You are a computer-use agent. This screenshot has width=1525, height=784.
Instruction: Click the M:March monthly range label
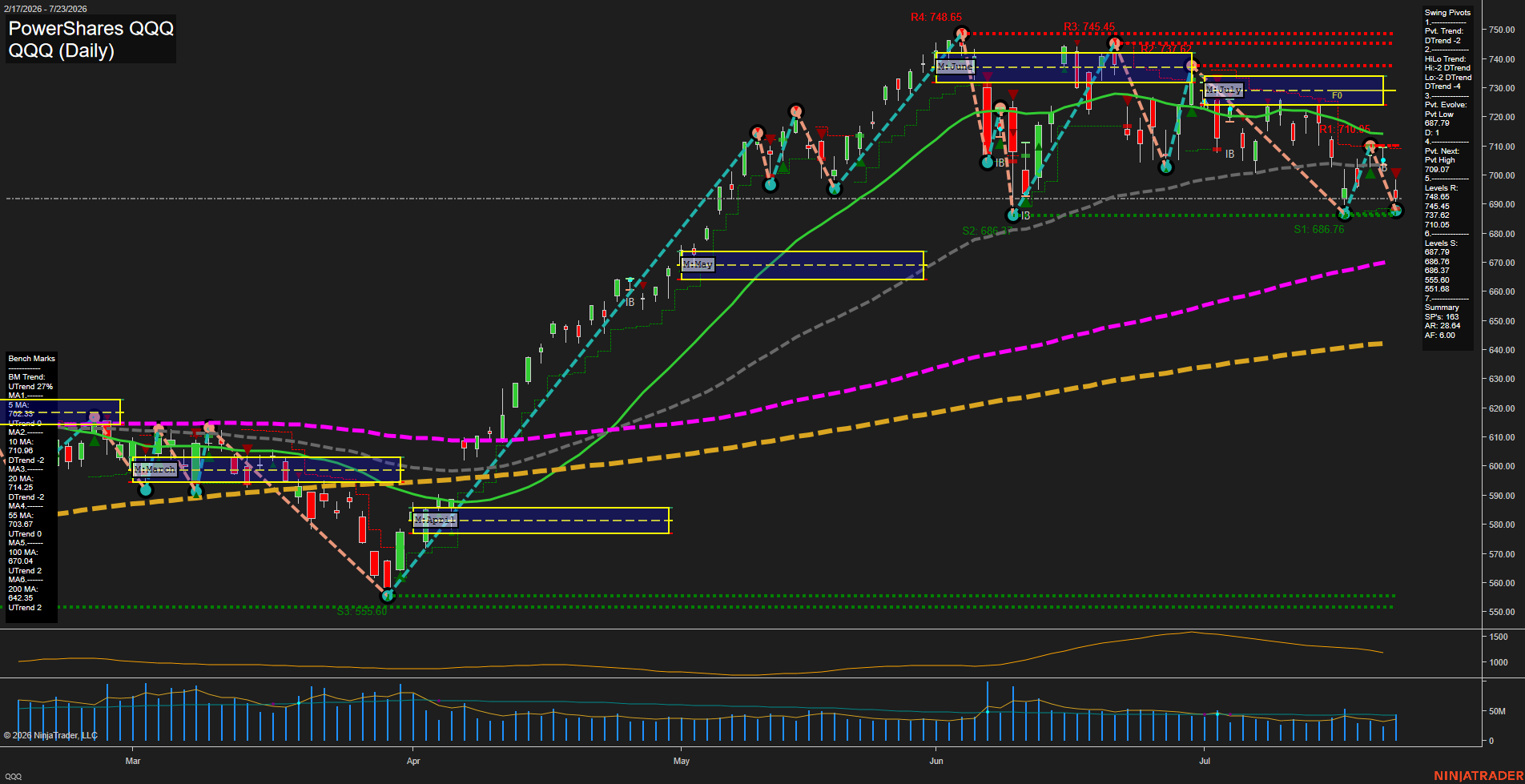(x=155, y=468)
